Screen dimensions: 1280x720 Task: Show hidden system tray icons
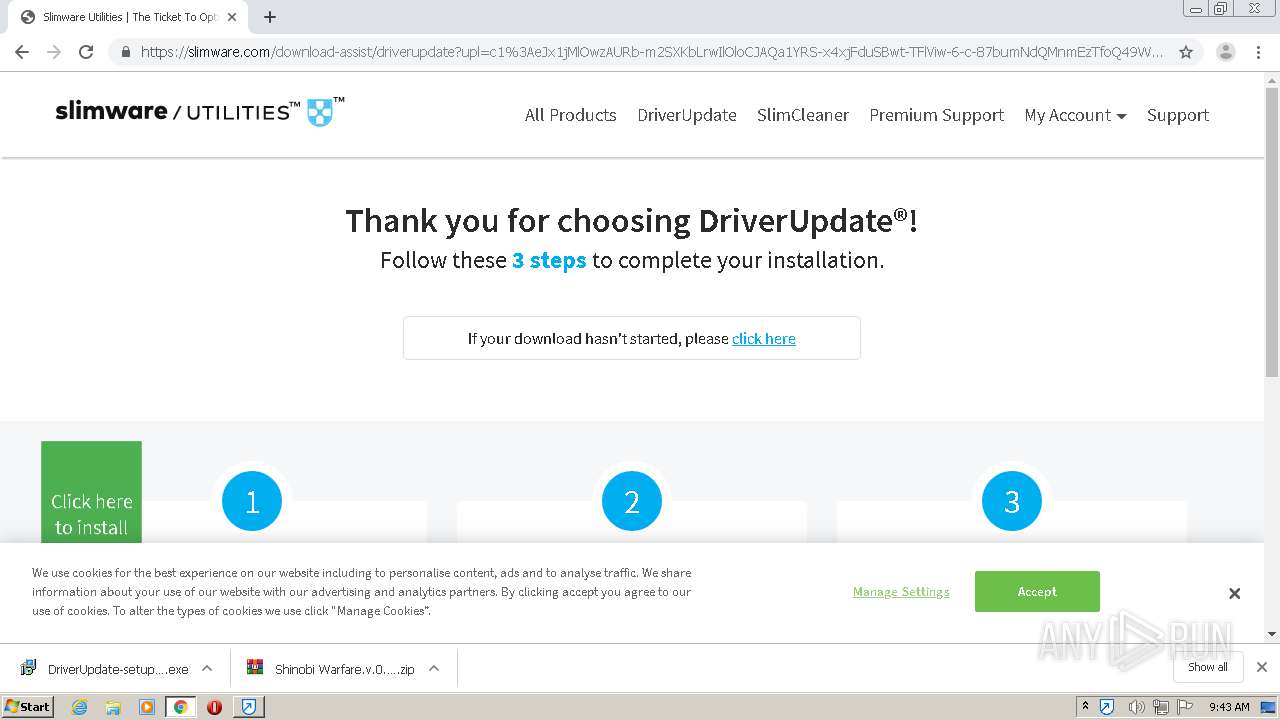tap(1085, 707)
